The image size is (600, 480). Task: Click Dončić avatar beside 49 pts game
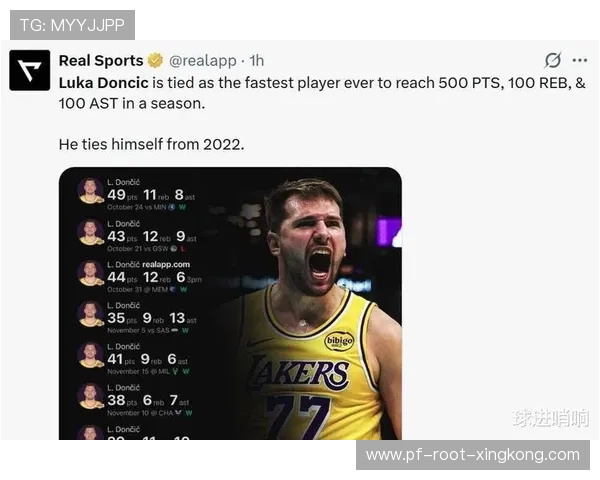click(90, 191)
